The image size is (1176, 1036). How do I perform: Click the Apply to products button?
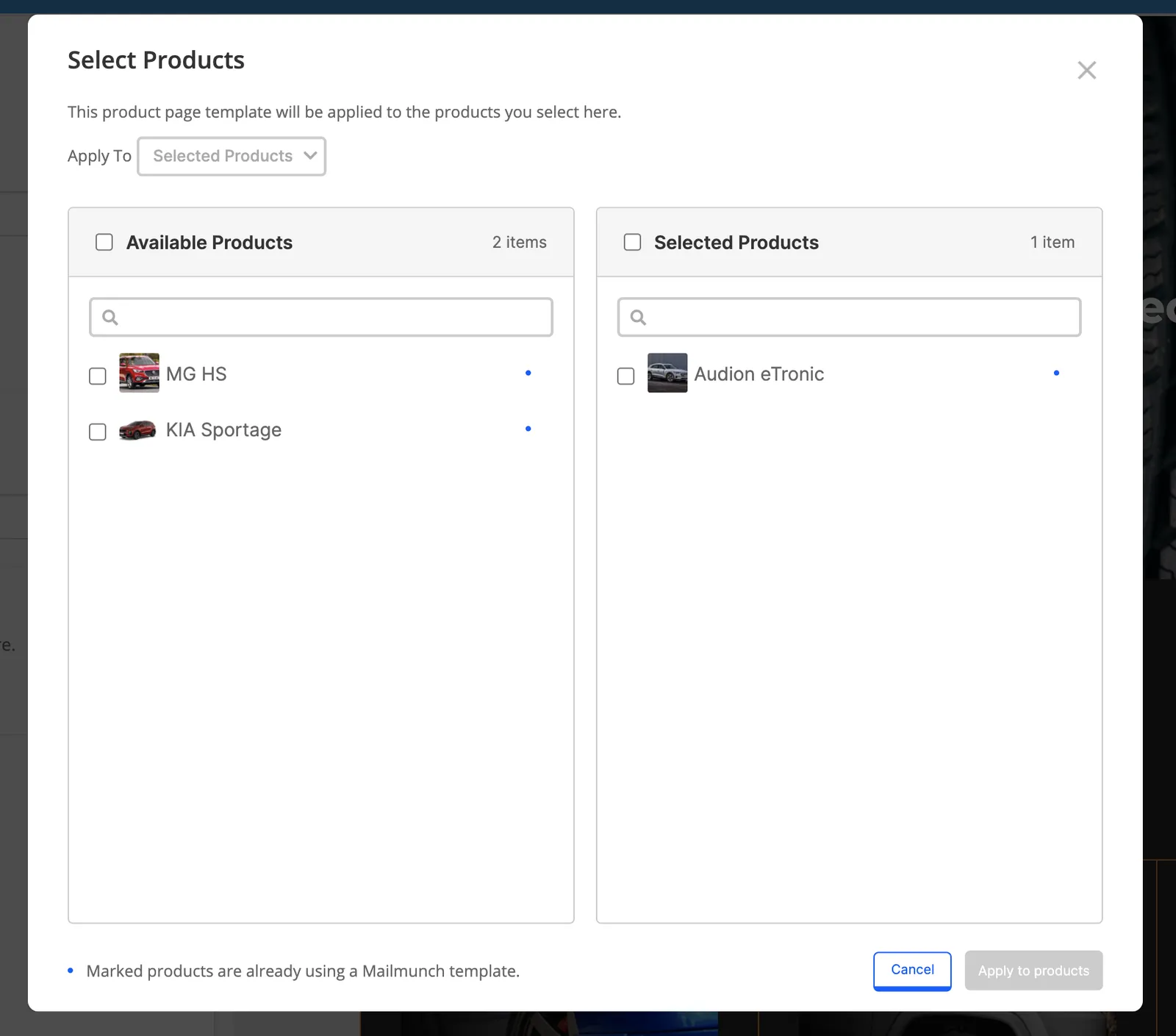[1033, 971]
